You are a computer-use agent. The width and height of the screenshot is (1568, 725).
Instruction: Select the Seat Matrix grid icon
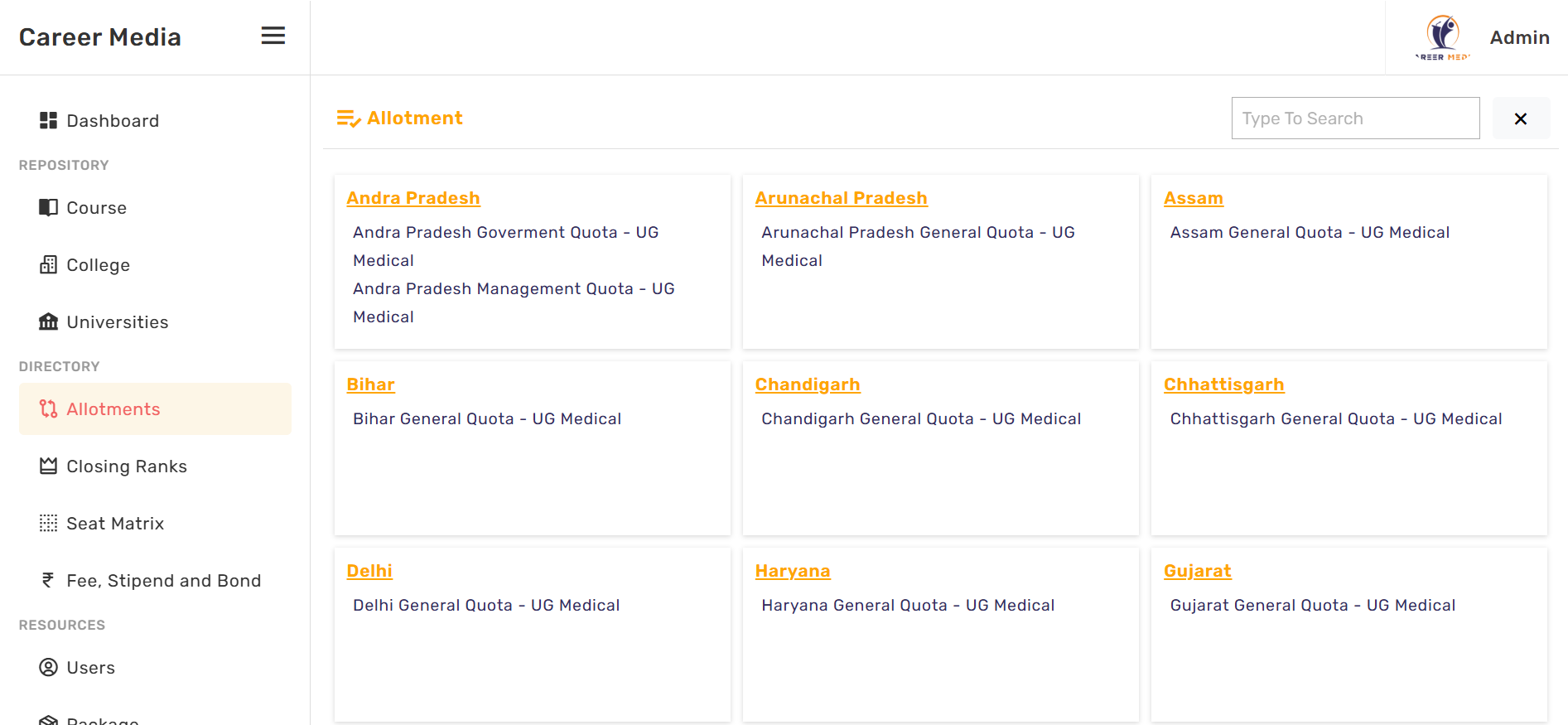click(49, 524)
